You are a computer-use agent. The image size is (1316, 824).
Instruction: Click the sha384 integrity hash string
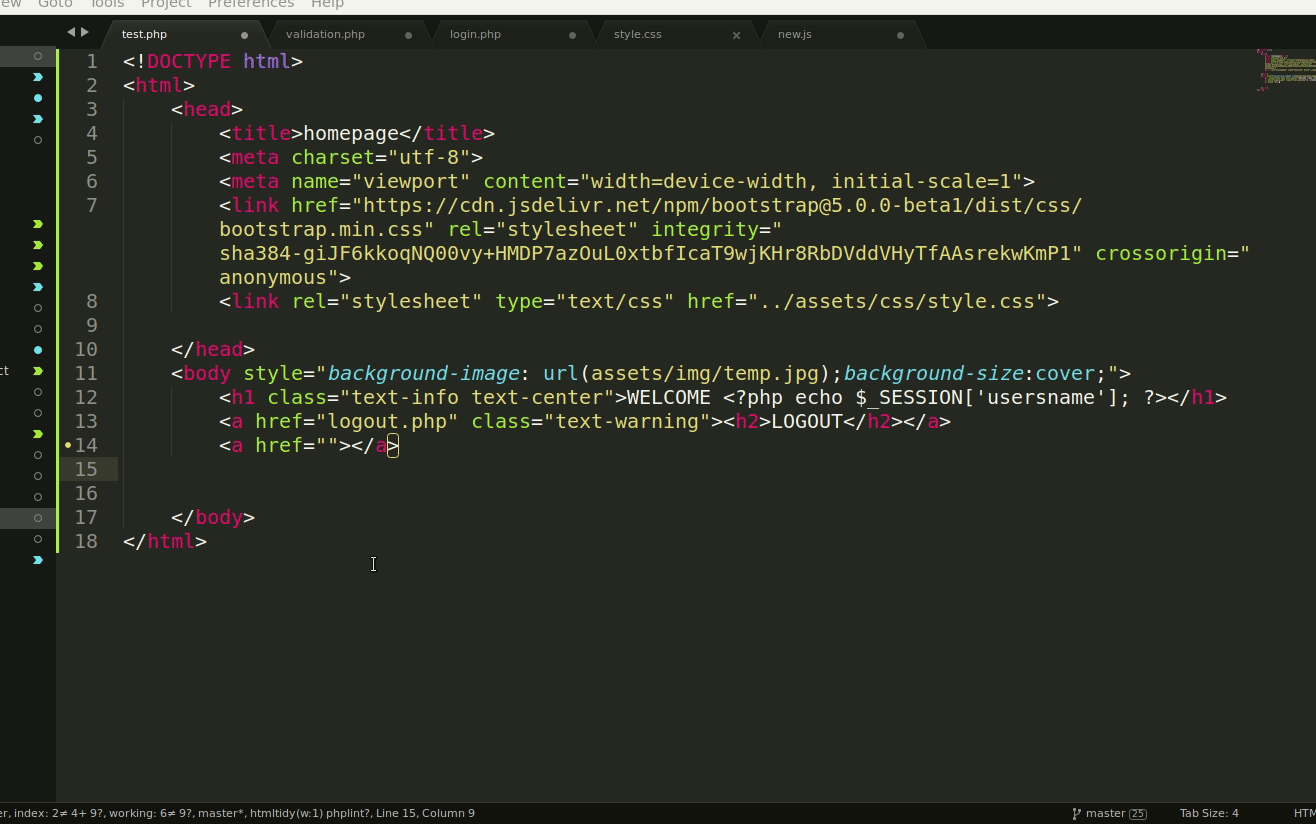(645, 253)
